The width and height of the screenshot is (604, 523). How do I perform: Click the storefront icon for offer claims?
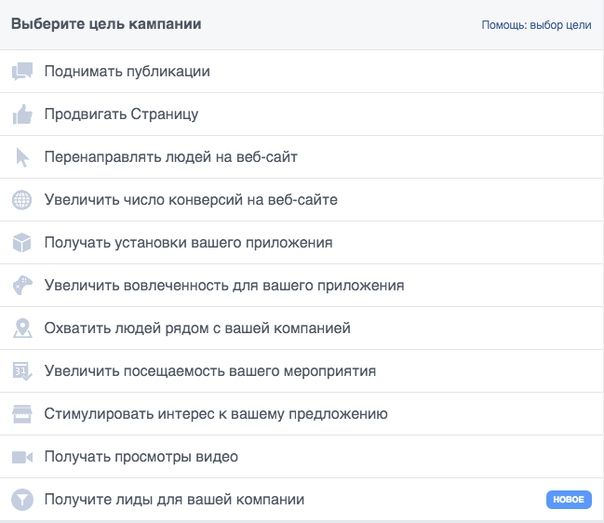point(22,414)
